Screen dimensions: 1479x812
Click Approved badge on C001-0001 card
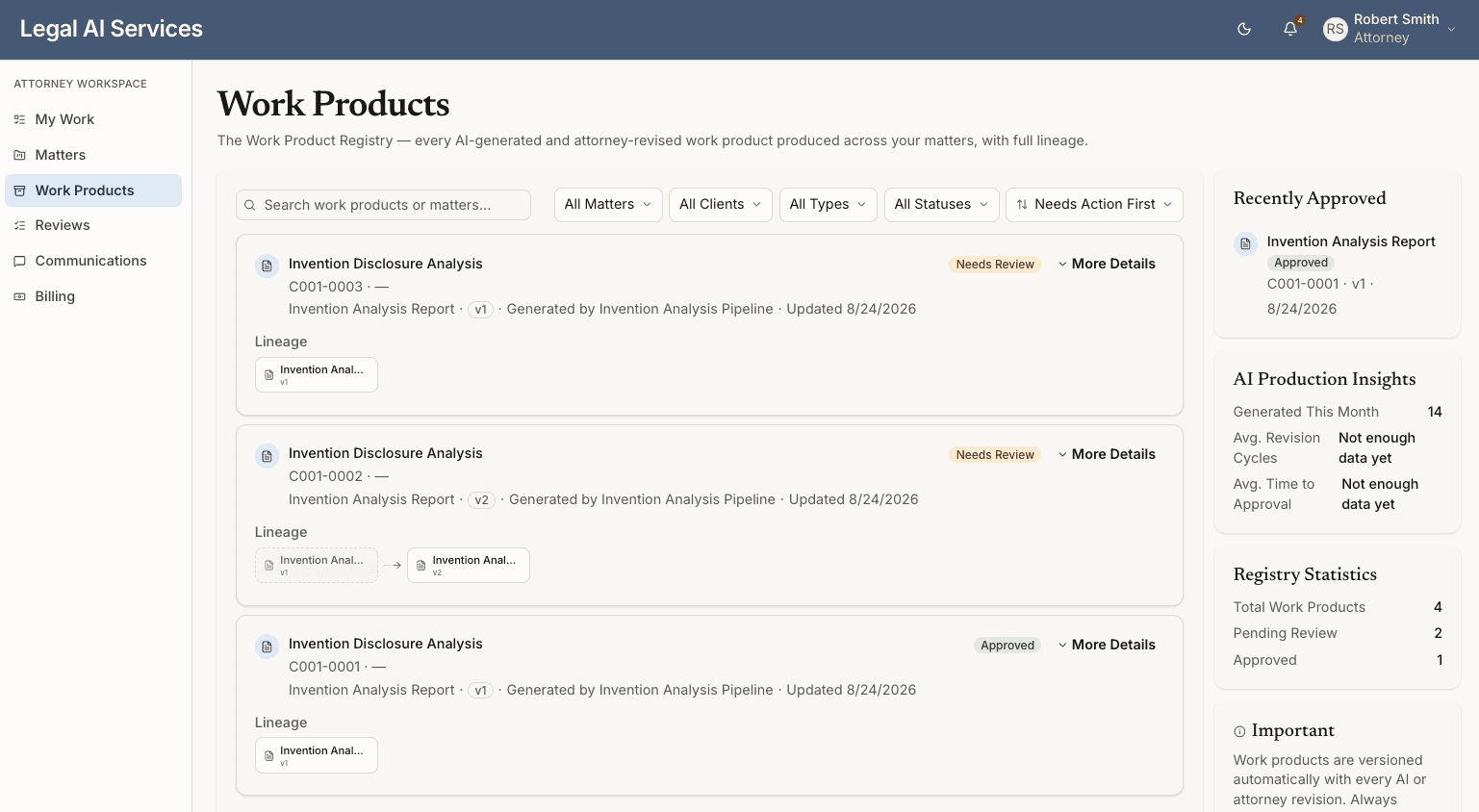point(1007,646)
